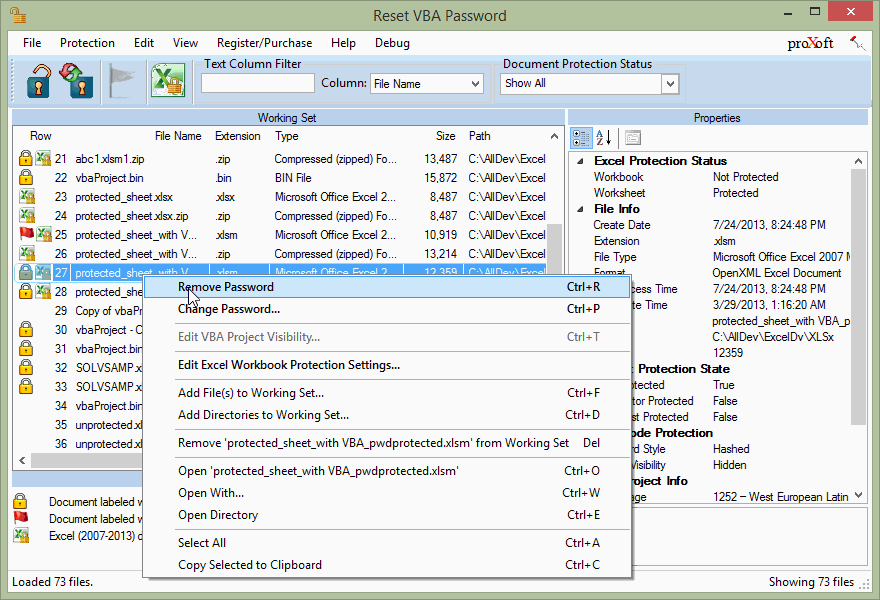Screen dimensions: 880x600
Task: Open the Property Pages icon
Action: pos(633,138)
